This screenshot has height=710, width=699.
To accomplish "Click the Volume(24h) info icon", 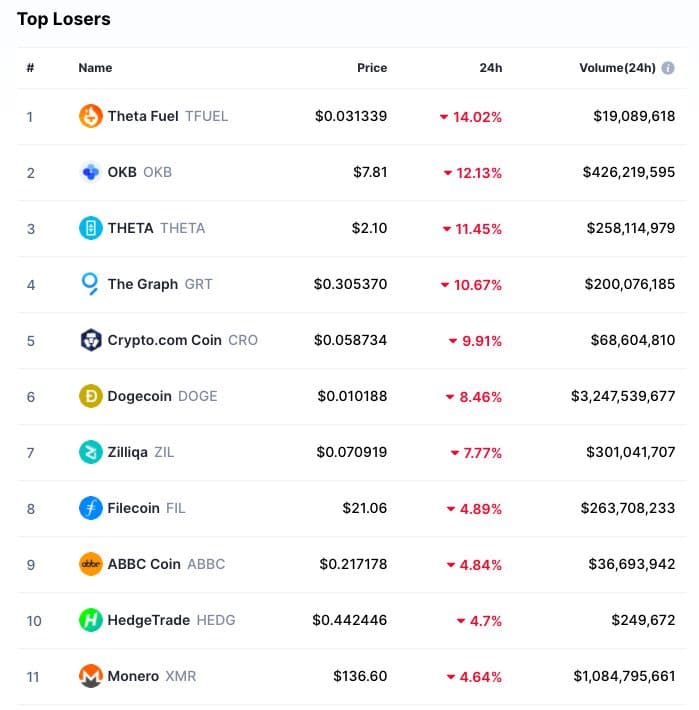I will point(668,68).
